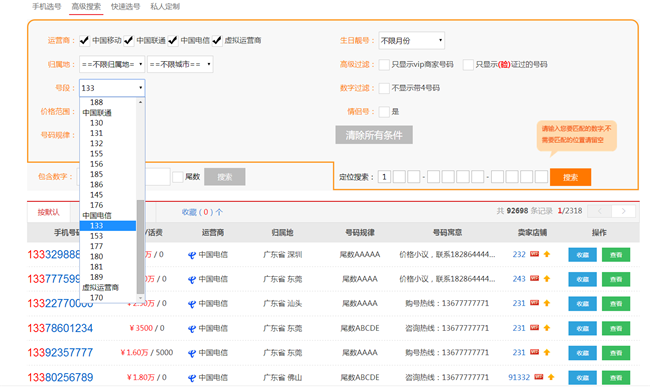Open the 不限城市 city dropdown
Viewport: 650px width, 389px height.
(180, 64)
